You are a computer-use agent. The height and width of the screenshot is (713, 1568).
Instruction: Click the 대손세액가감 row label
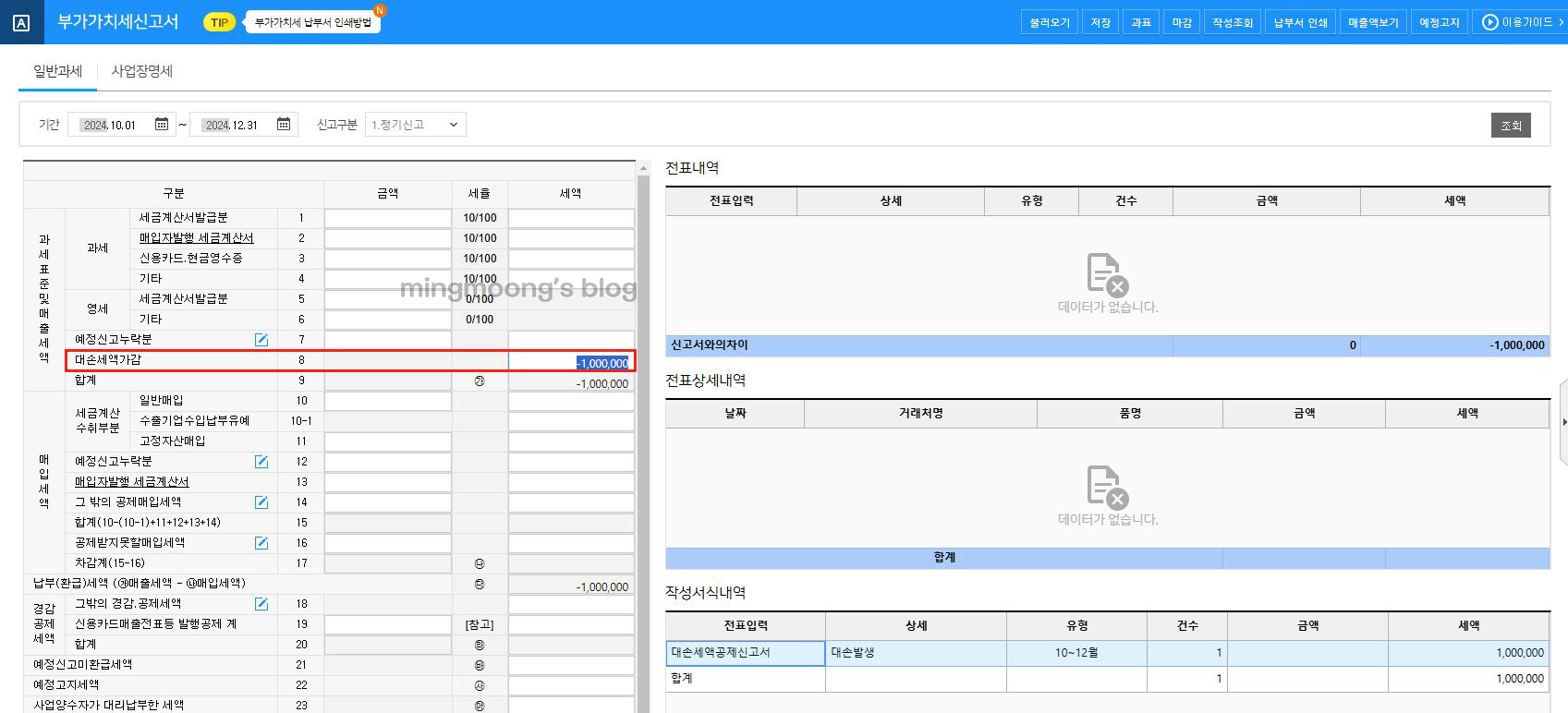pyautogui.click(x=108, y=360)
